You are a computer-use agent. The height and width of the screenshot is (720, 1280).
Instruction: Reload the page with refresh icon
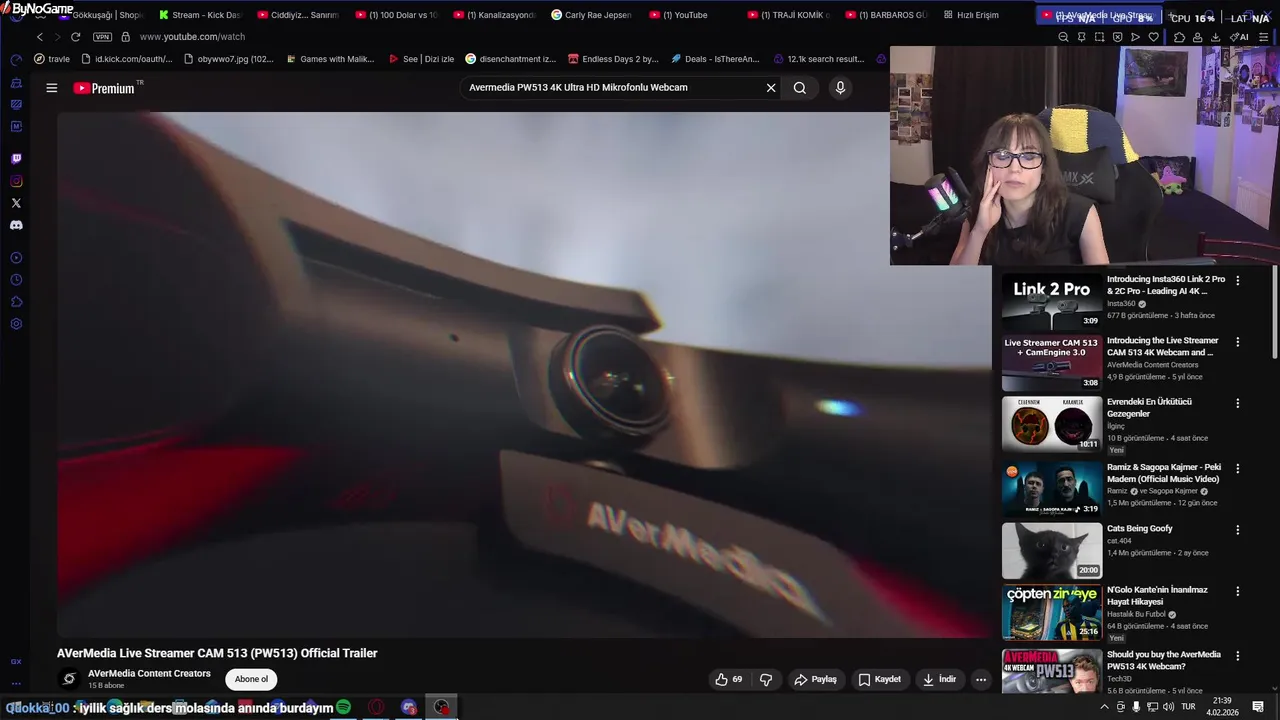(x=75, y=37)
